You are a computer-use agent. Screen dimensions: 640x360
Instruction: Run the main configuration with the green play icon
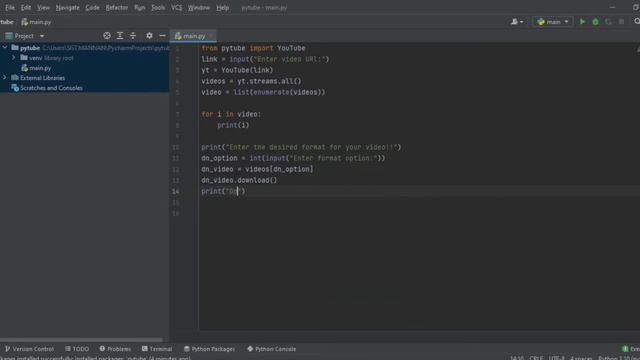click(582, 22)
